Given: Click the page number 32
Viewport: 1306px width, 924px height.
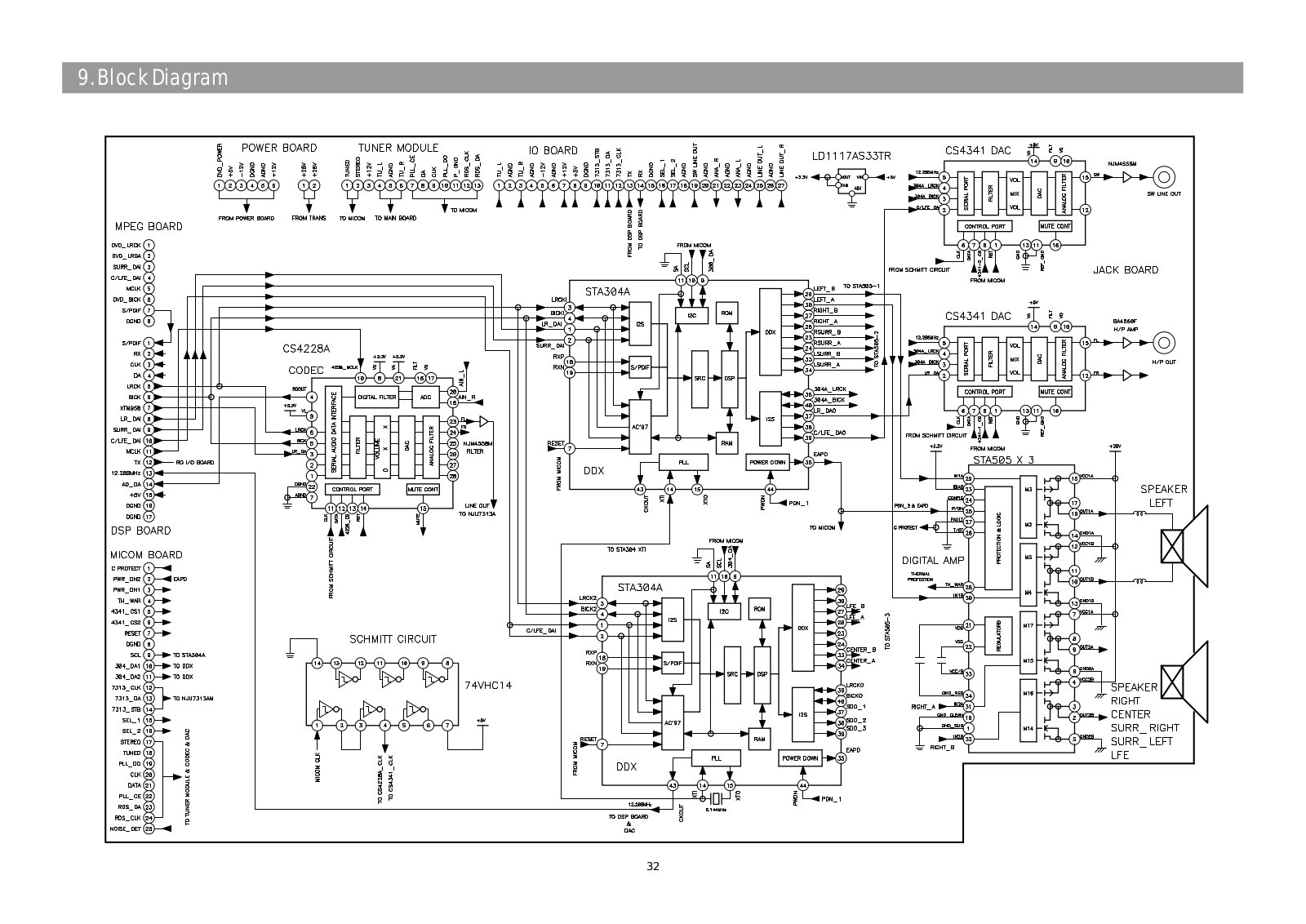Looking at the screenshot, I should (x=653, y=867).
